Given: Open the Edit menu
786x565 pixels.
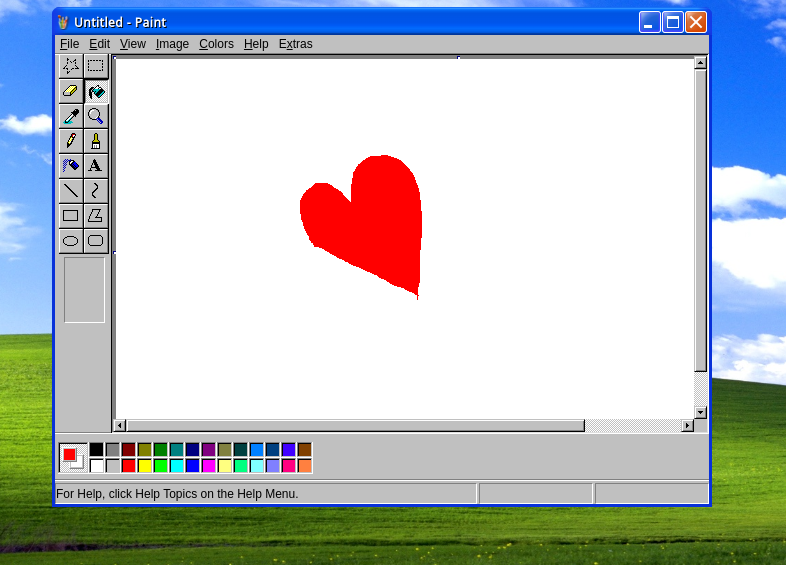Looking at the screenshot, I should (99, 44).
